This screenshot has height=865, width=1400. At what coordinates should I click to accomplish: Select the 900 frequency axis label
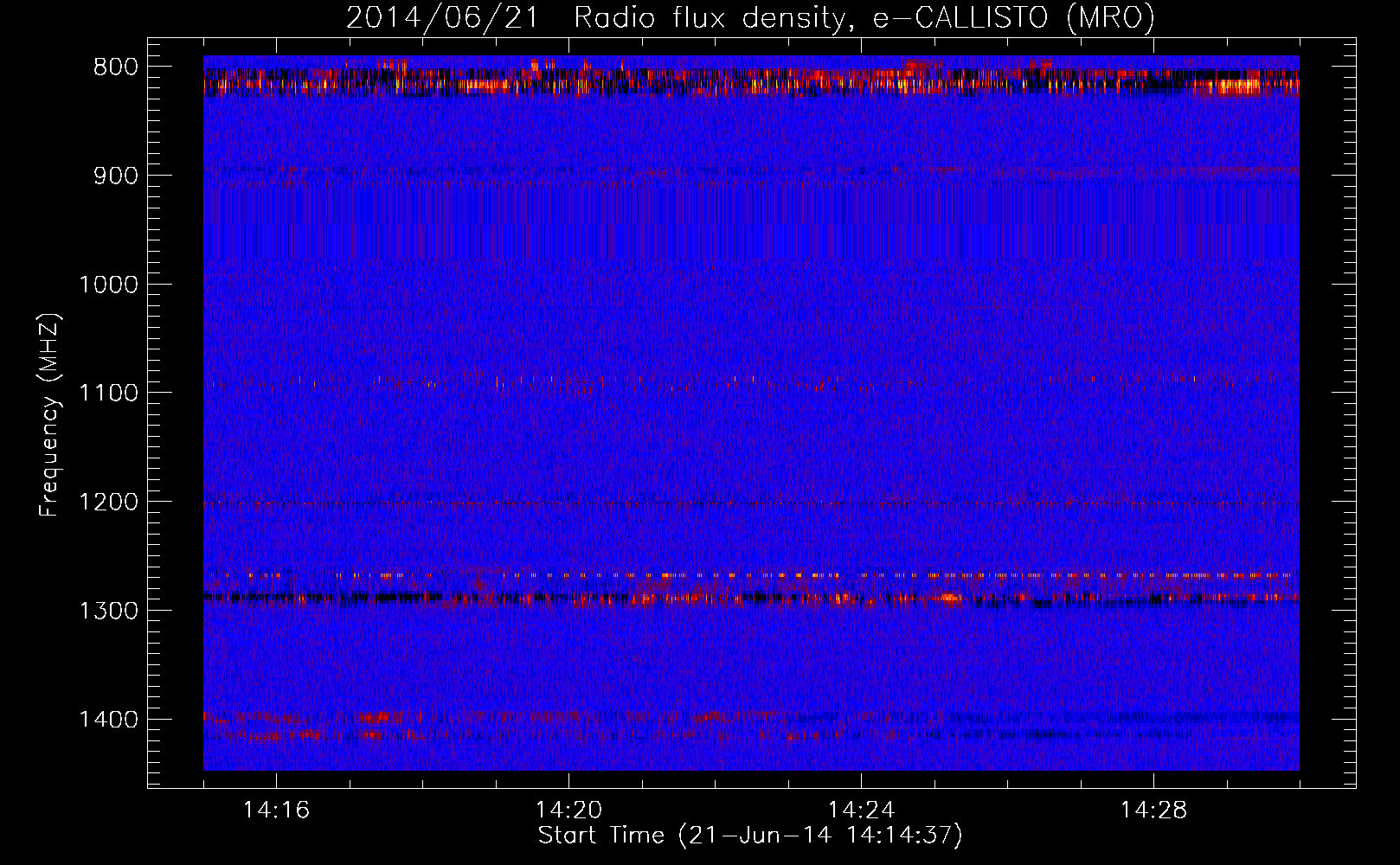pos(116,176)
